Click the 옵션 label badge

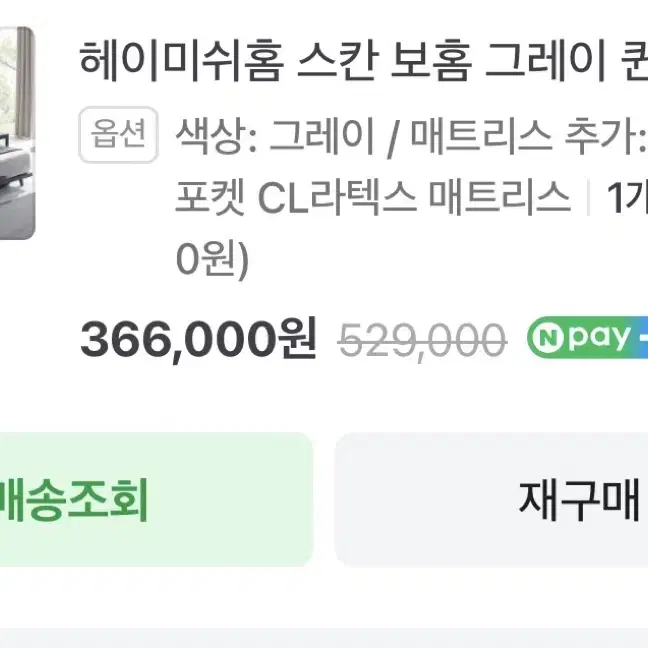click(119, 134)
